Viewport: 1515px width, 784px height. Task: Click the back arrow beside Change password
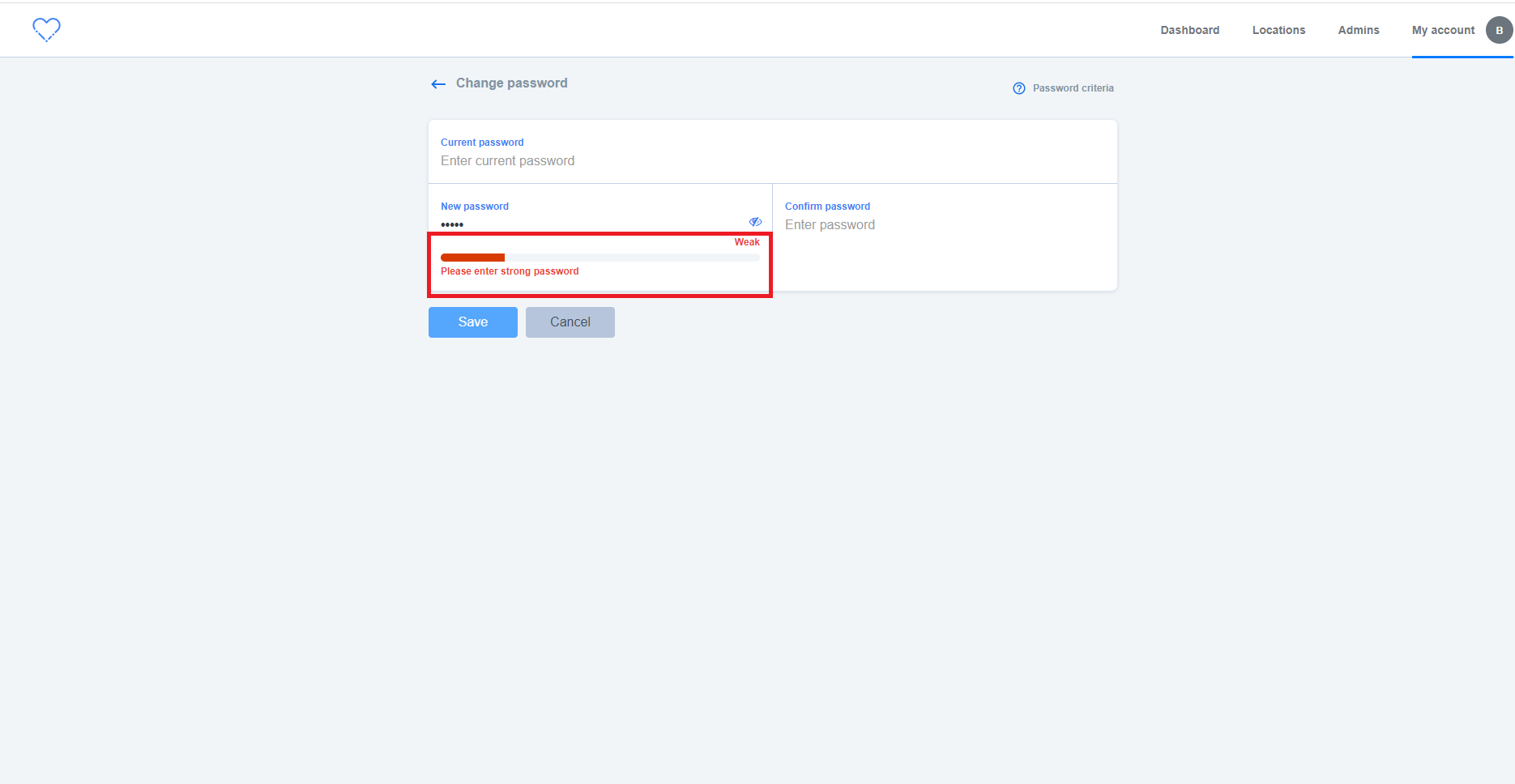(x=437, y=83)
